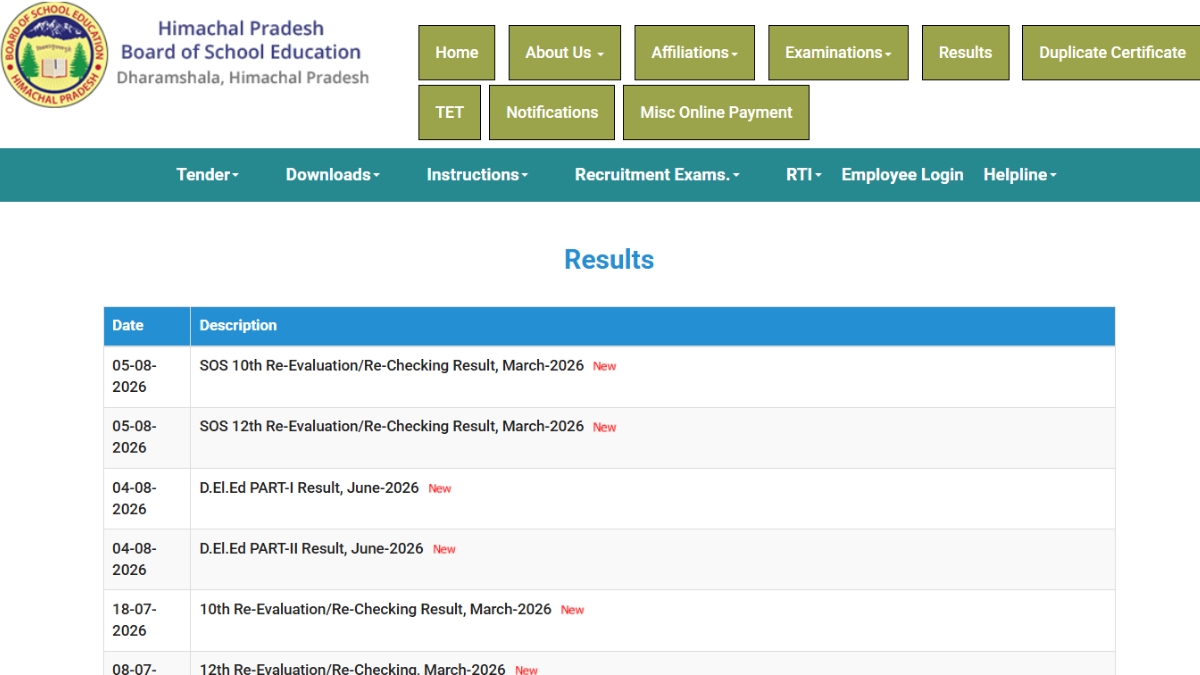Open the Home menu button
Screen dimensions: 1200x675
point(457,53)
